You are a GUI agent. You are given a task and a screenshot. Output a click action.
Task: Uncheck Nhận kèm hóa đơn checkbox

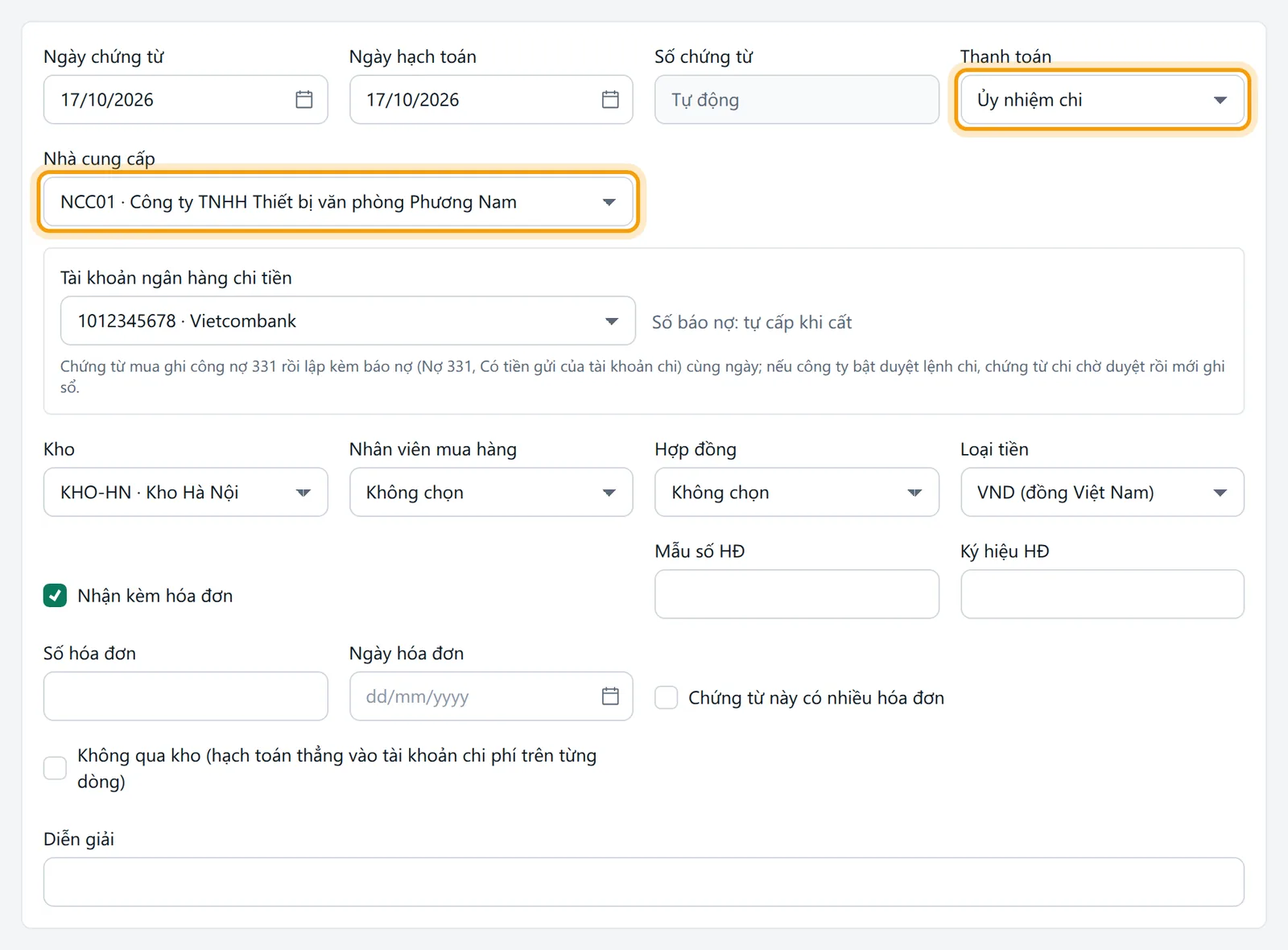55,596
